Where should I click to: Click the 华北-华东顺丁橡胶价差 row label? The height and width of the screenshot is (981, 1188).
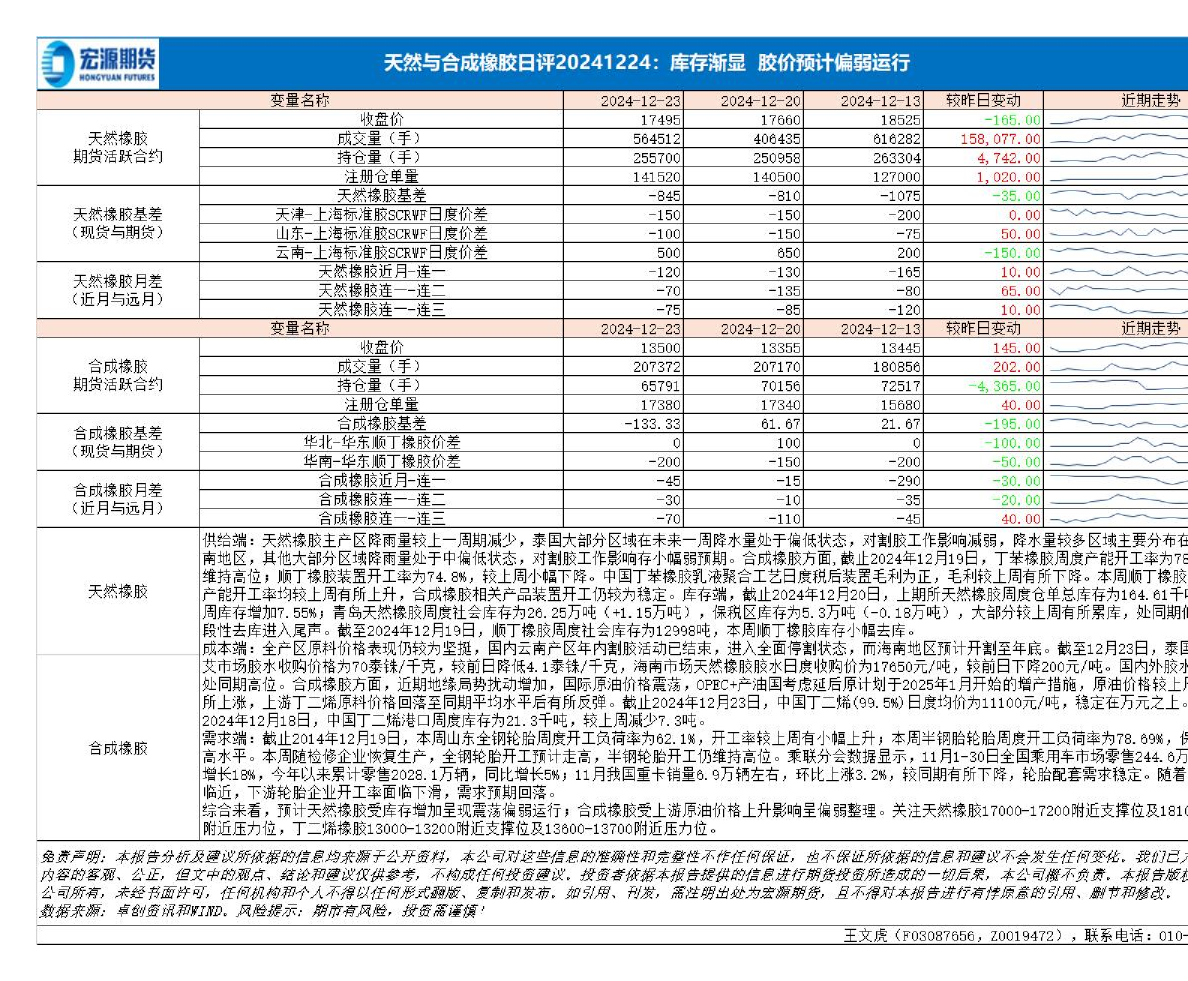(381, 442)
